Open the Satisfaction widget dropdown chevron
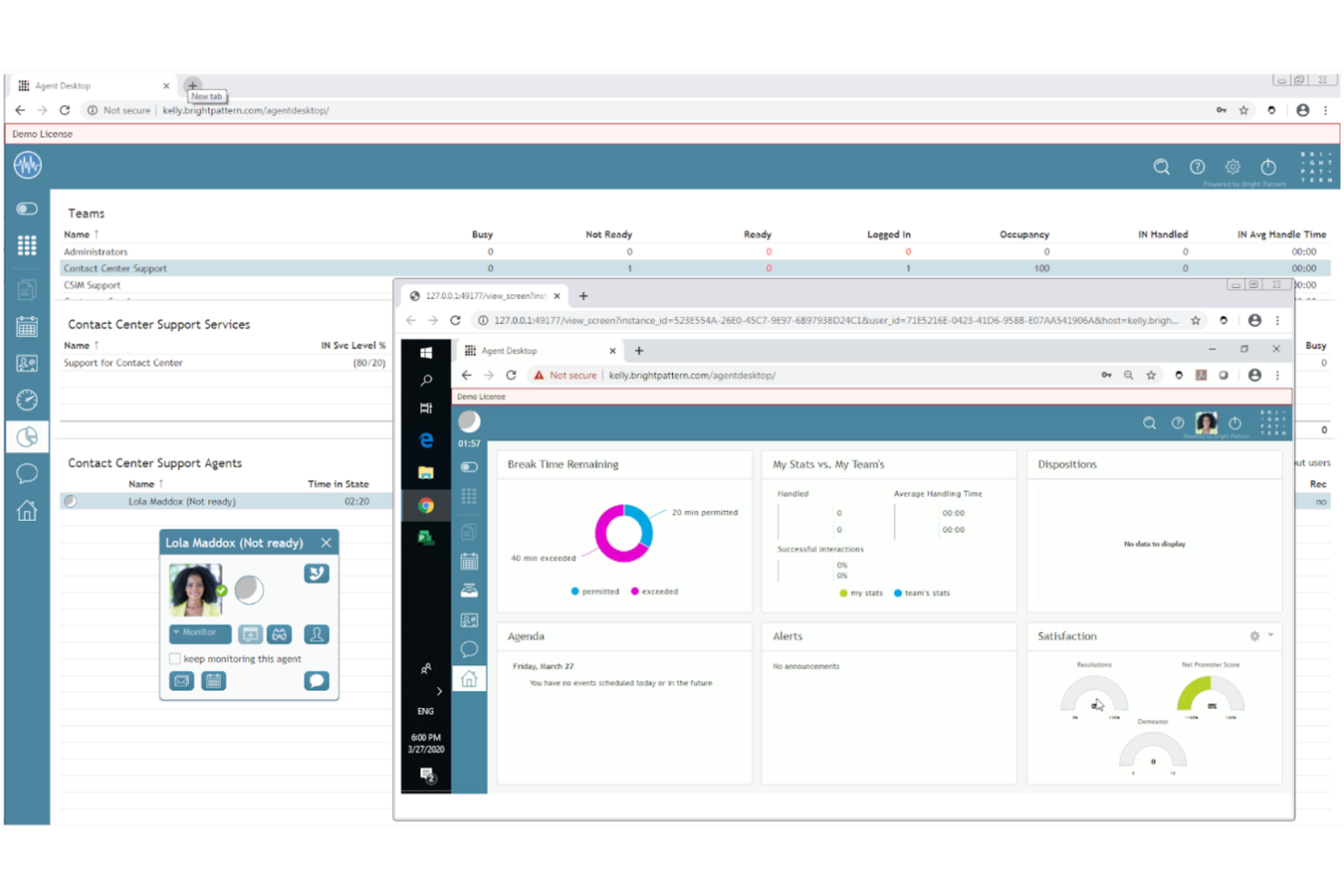Screen dimensions: 1344x896 click(x=1270, y=636)
